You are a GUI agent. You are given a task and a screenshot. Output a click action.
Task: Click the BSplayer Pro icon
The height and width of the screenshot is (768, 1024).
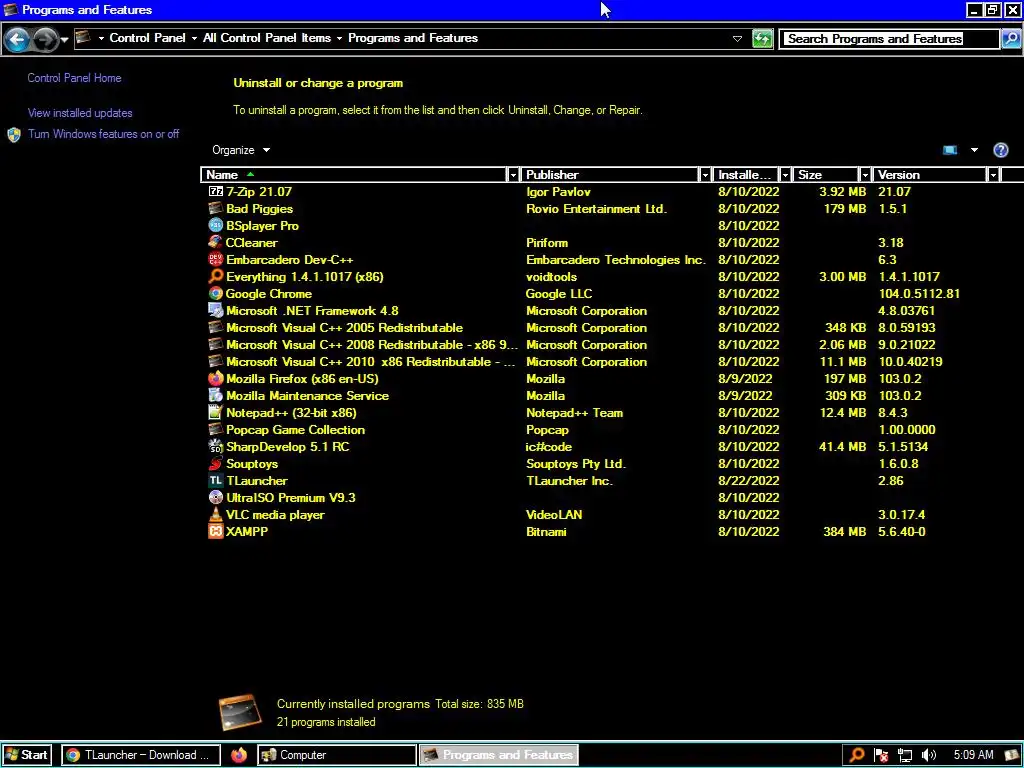click(216, 225)
